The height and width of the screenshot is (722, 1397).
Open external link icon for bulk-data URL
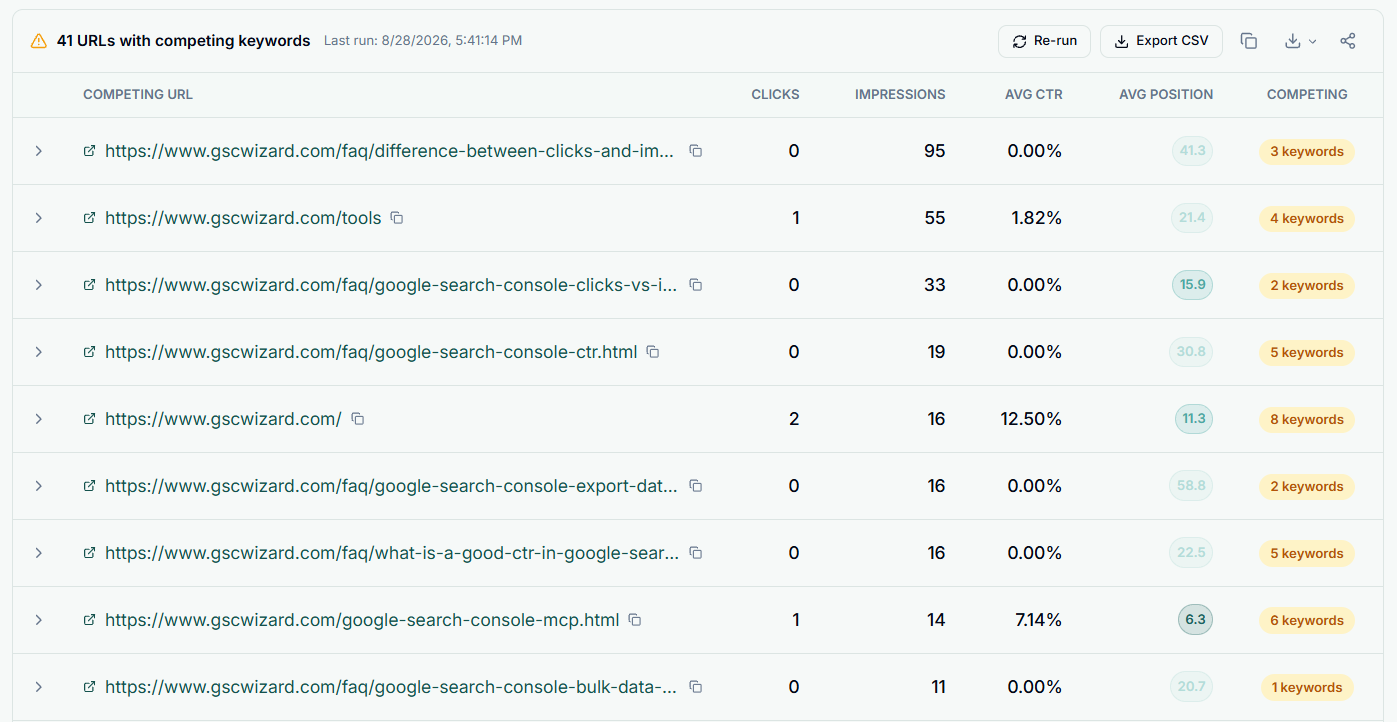pyautogui.click(x=89, y=687)
